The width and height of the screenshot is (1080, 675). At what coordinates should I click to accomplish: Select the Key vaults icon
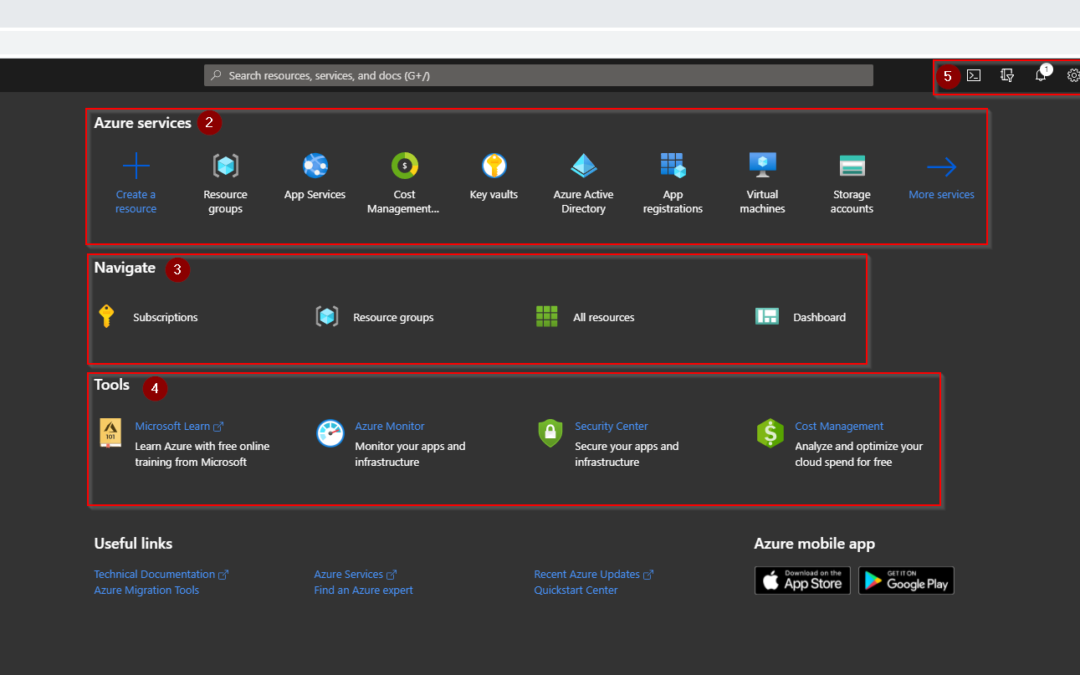494,166
